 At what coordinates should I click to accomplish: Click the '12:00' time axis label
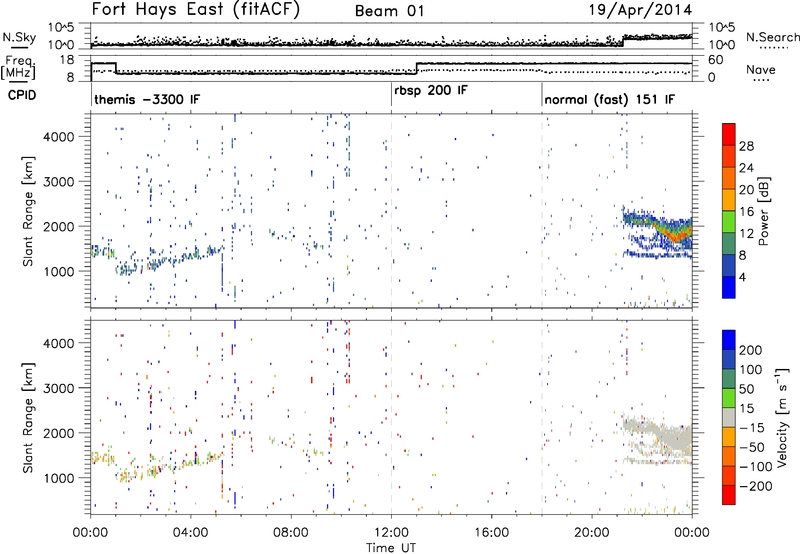(x=391, y=533)
